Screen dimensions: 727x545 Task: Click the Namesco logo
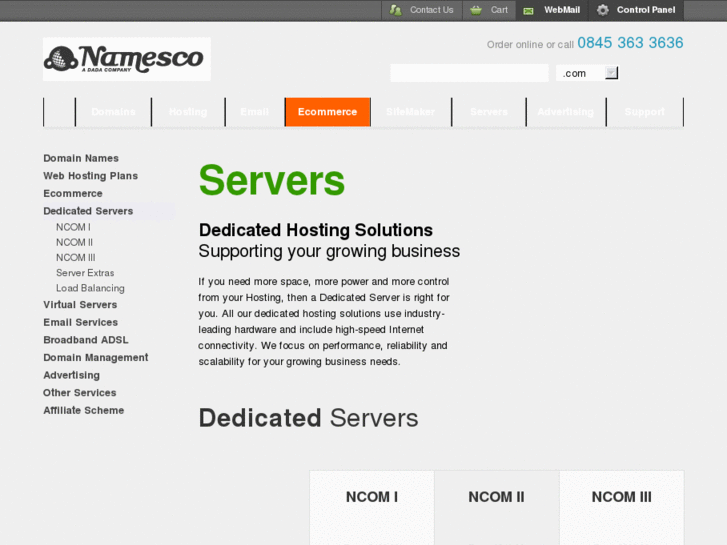tap(127, 59)
